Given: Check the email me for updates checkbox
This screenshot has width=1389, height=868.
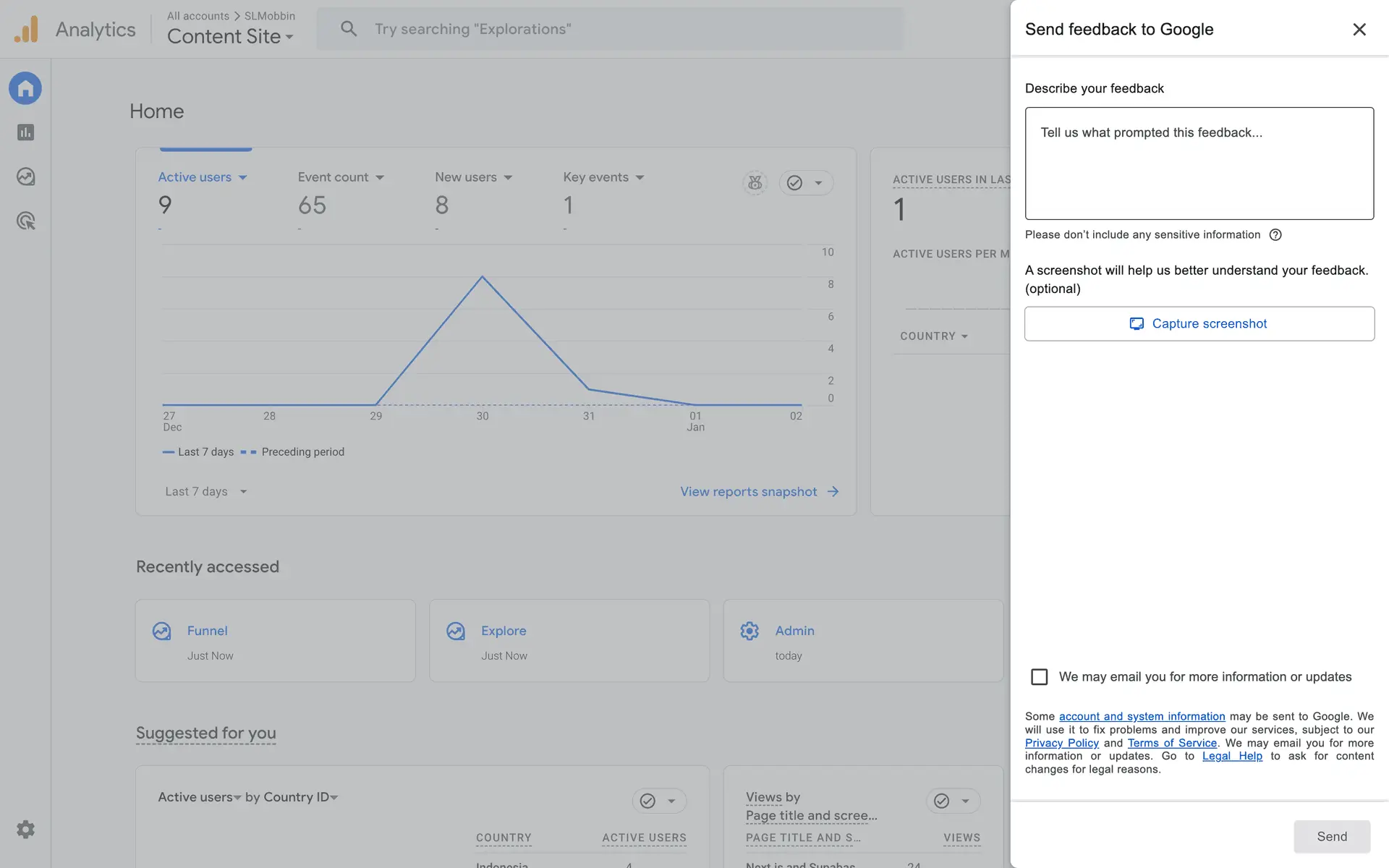Looking at the screenshot, I should (x=1039, y=676).
